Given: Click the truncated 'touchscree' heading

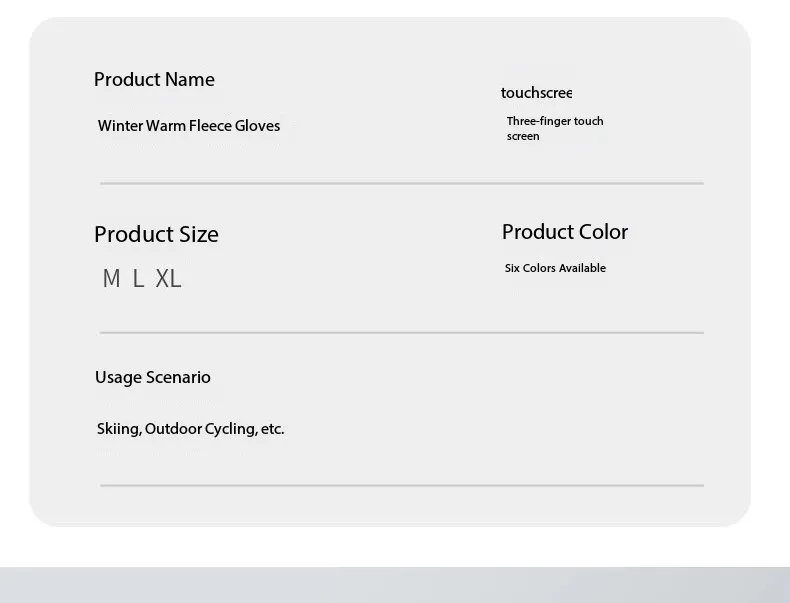Looking at the screenshot, I should pyautogui.click(x=536, y=93).
